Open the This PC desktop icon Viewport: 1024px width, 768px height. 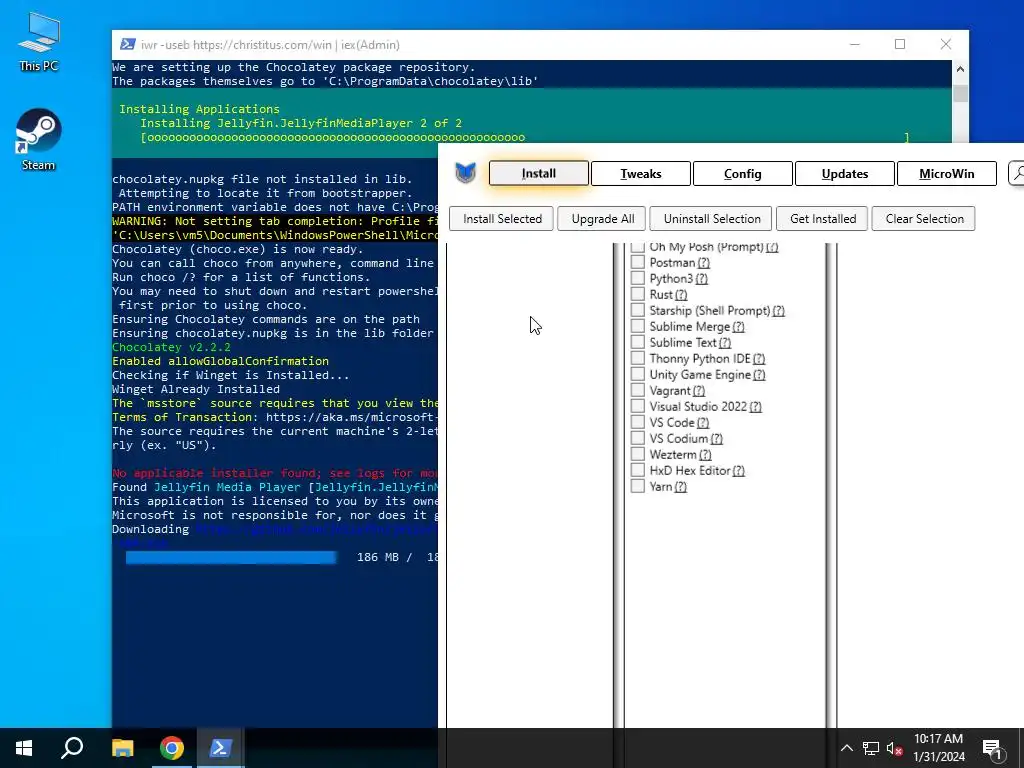point(39,41)
